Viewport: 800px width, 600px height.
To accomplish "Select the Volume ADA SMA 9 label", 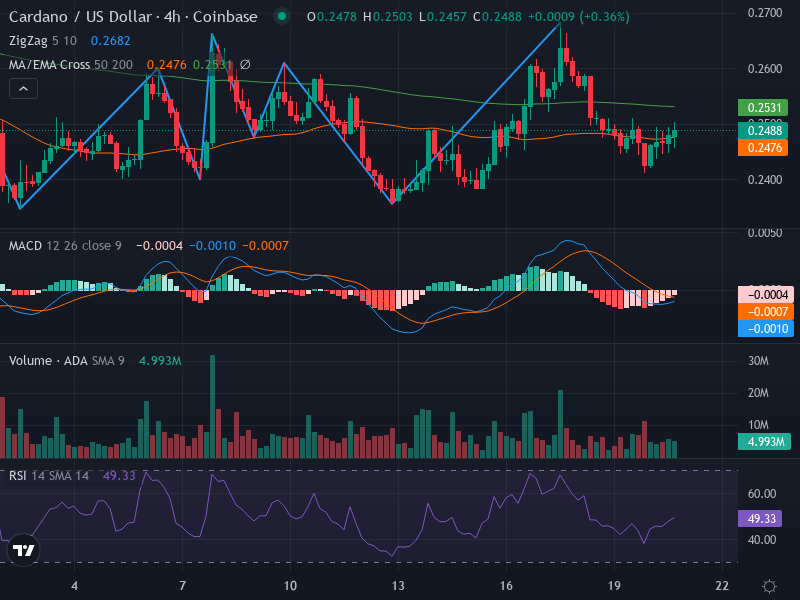I will tap(66, 361).
